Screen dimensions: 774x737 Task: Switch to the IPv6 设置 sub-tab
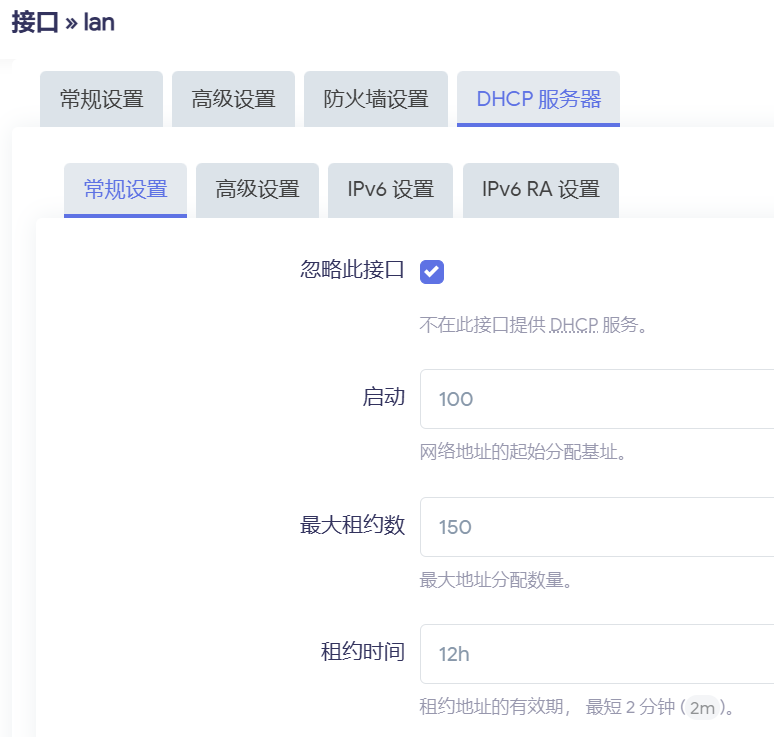coord(390,190)
